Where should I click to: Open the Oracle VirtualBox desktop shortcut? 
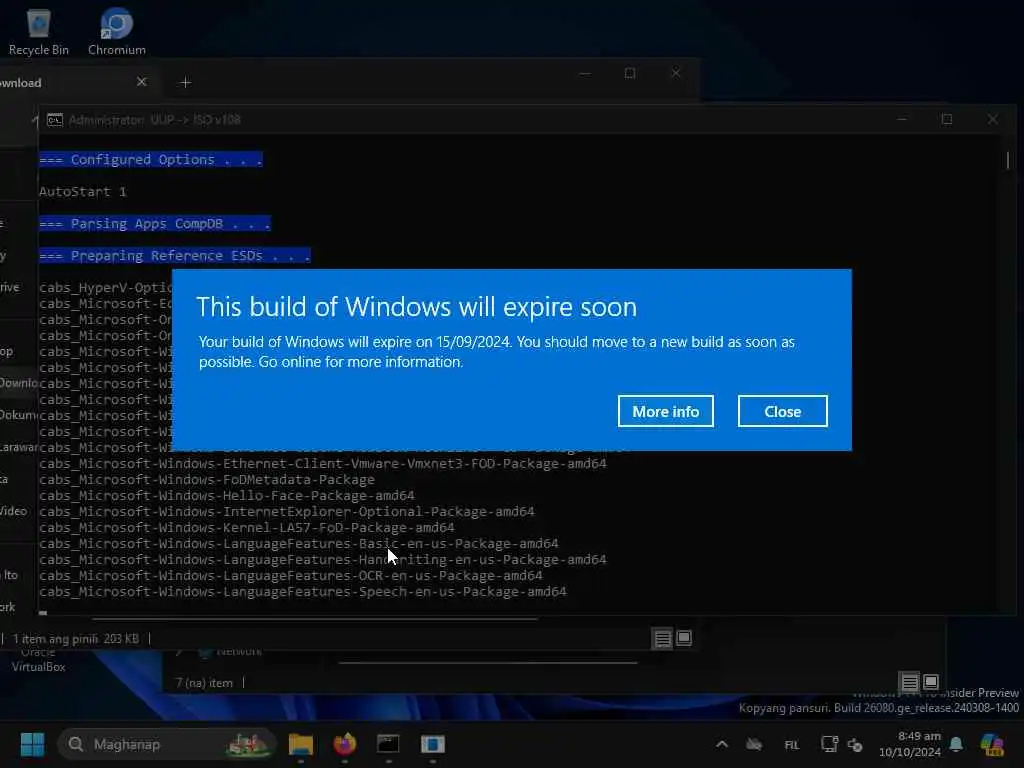(x=38, y=660)
